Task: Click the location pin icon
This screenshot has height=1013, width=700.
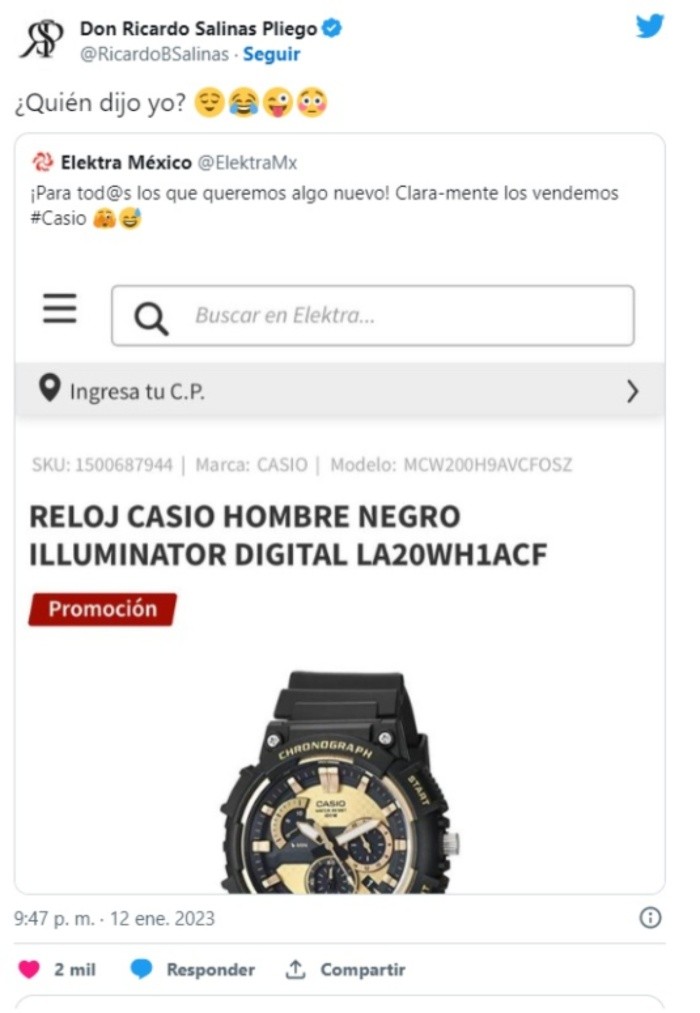Action: click(x=49, y=388)
